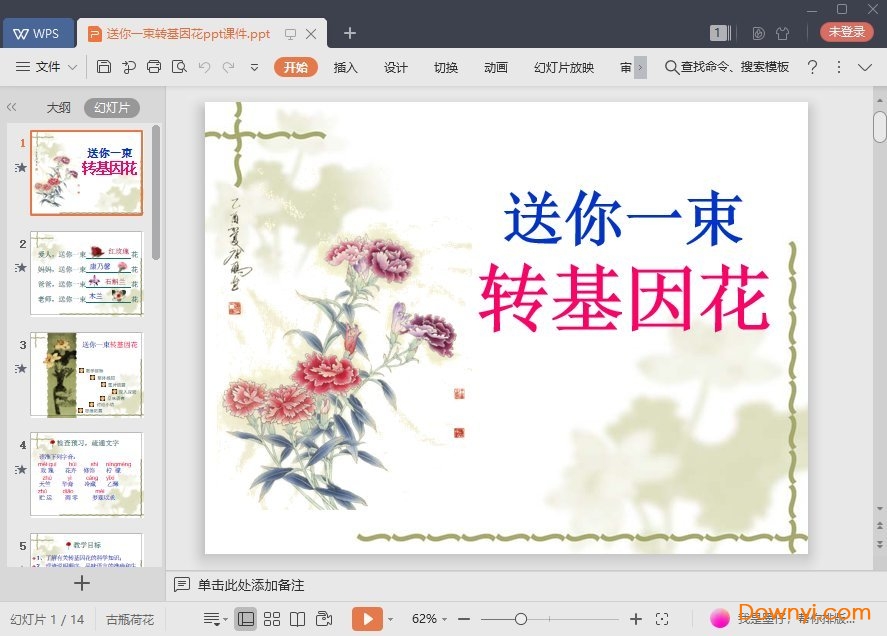The height and width of the screenshot is (636, 887).
Task: Collapse the ribbon with the chevron
Action: [866, 67]
